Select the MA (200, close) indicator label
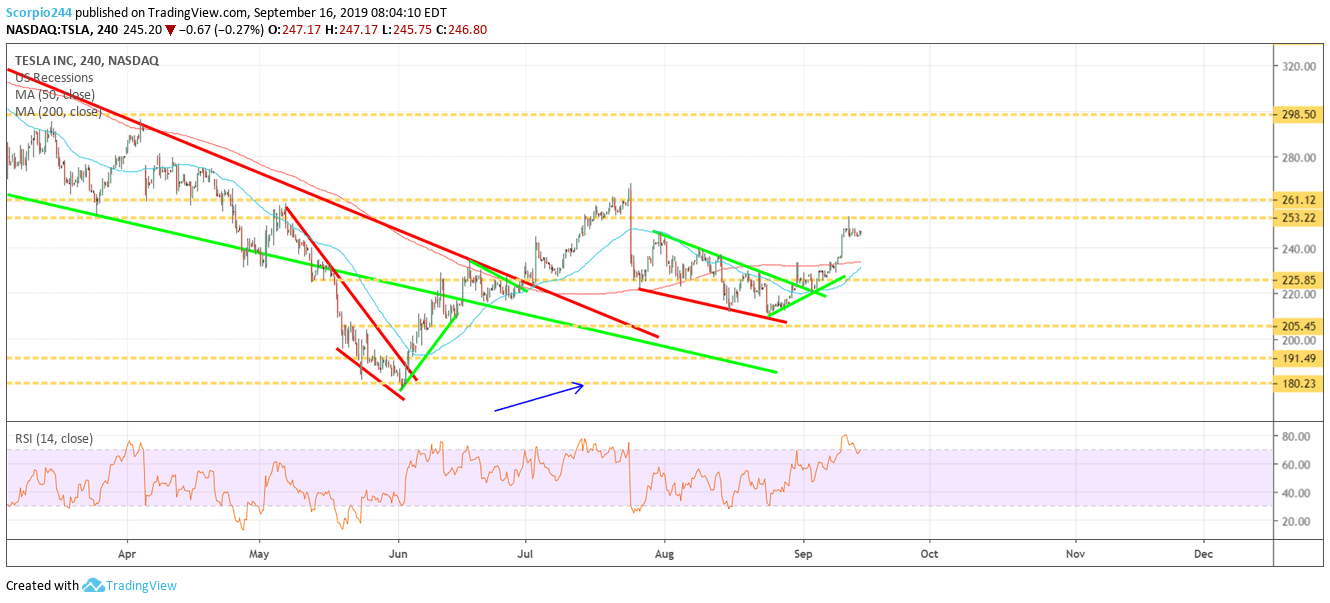This screenshot has width=1330, height=603. (x=58, y=112)
